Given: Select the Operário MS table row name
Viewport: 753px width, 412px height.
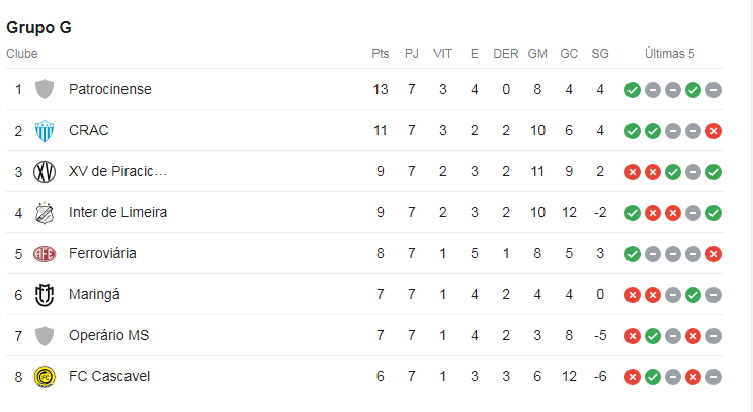Looking at the screenshot, I should click(x=109, y=335).
